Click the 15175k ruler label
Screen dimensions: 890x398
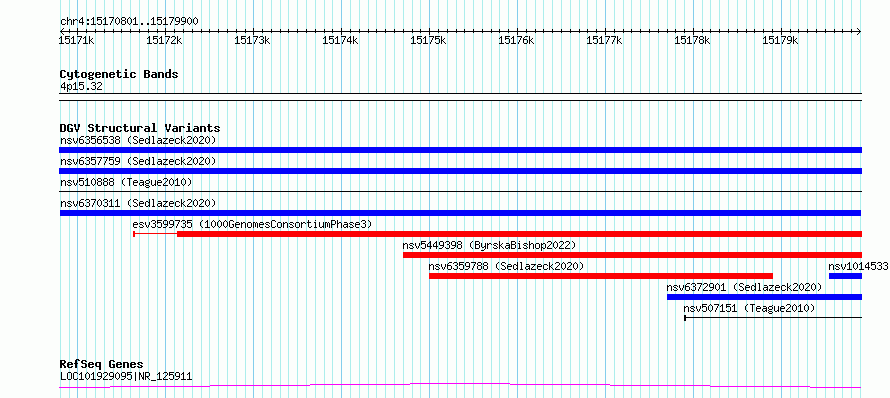pyautogui.click(x=429, y=40)
